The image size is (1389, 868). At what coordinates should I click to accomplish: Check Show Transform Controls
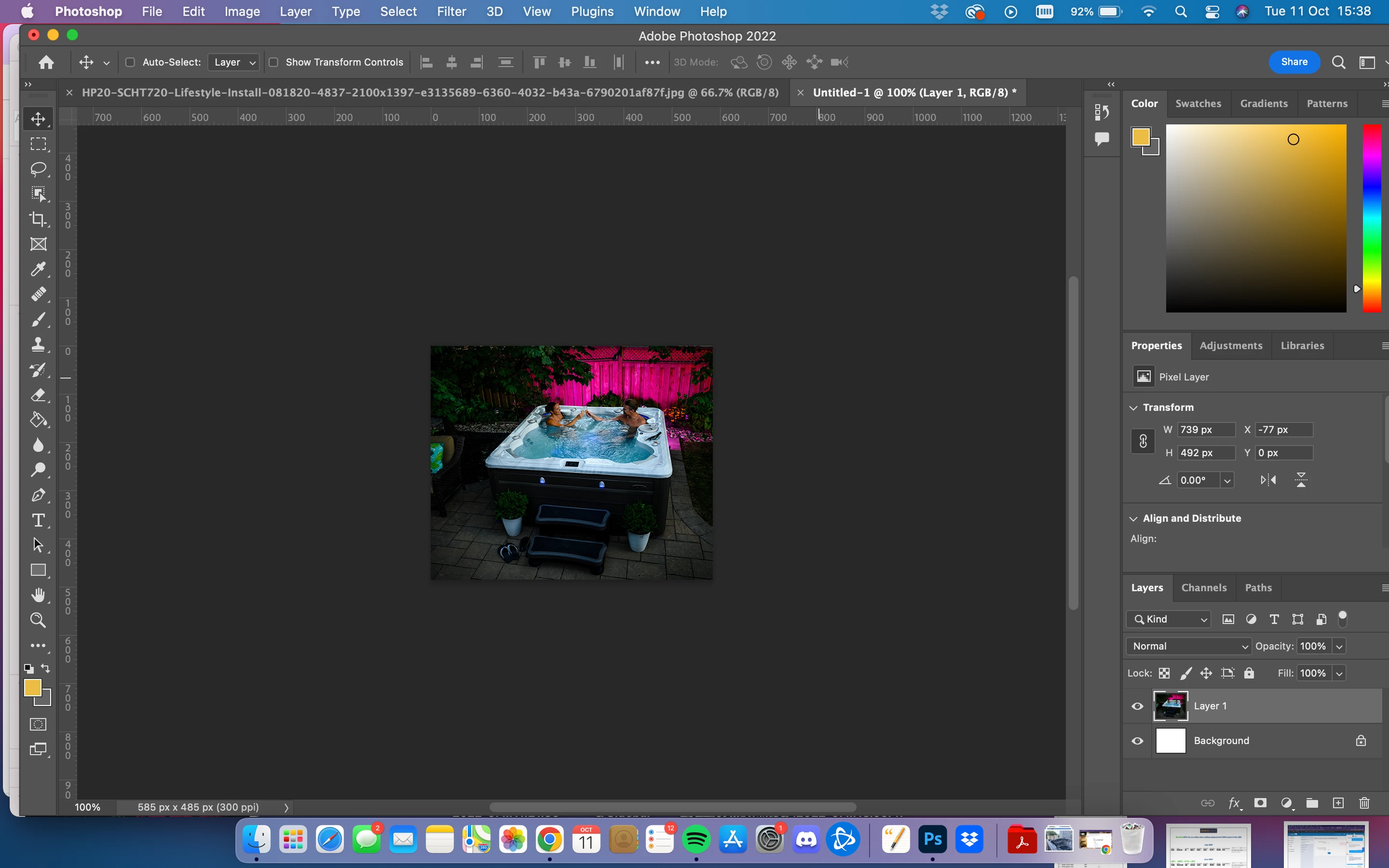(274, 62)
